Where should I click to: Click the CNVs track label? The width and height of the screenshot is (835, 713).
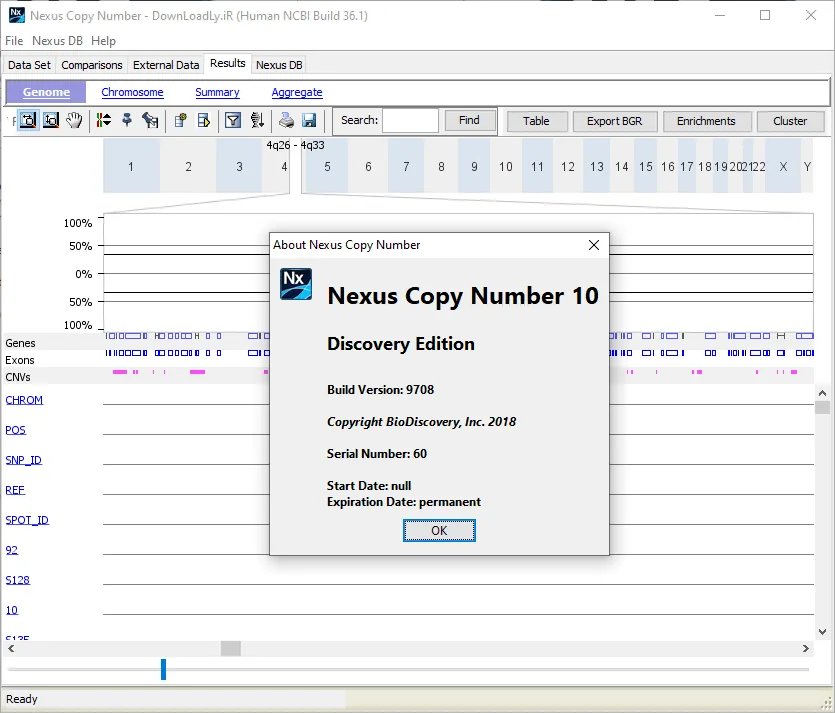tap(18, 377)
